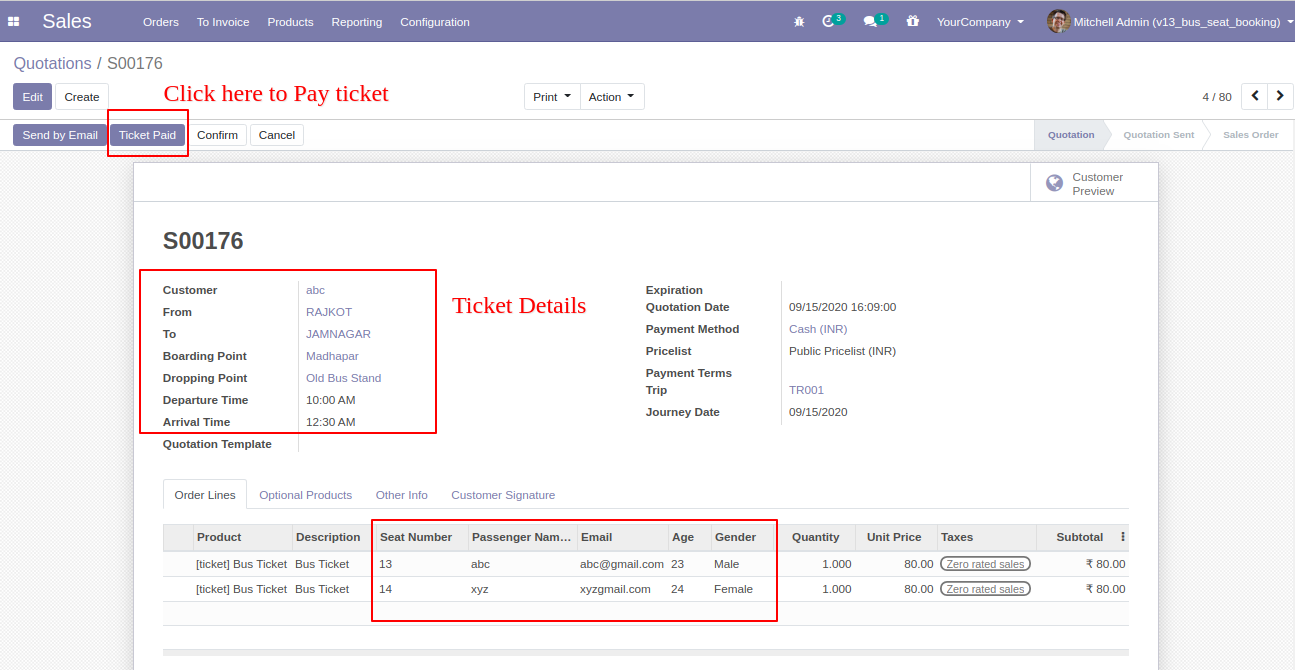The width and height of the screenshot is (1295, 670).
Task: Expand the YourCompany company switcher
Action: point(980,22)
